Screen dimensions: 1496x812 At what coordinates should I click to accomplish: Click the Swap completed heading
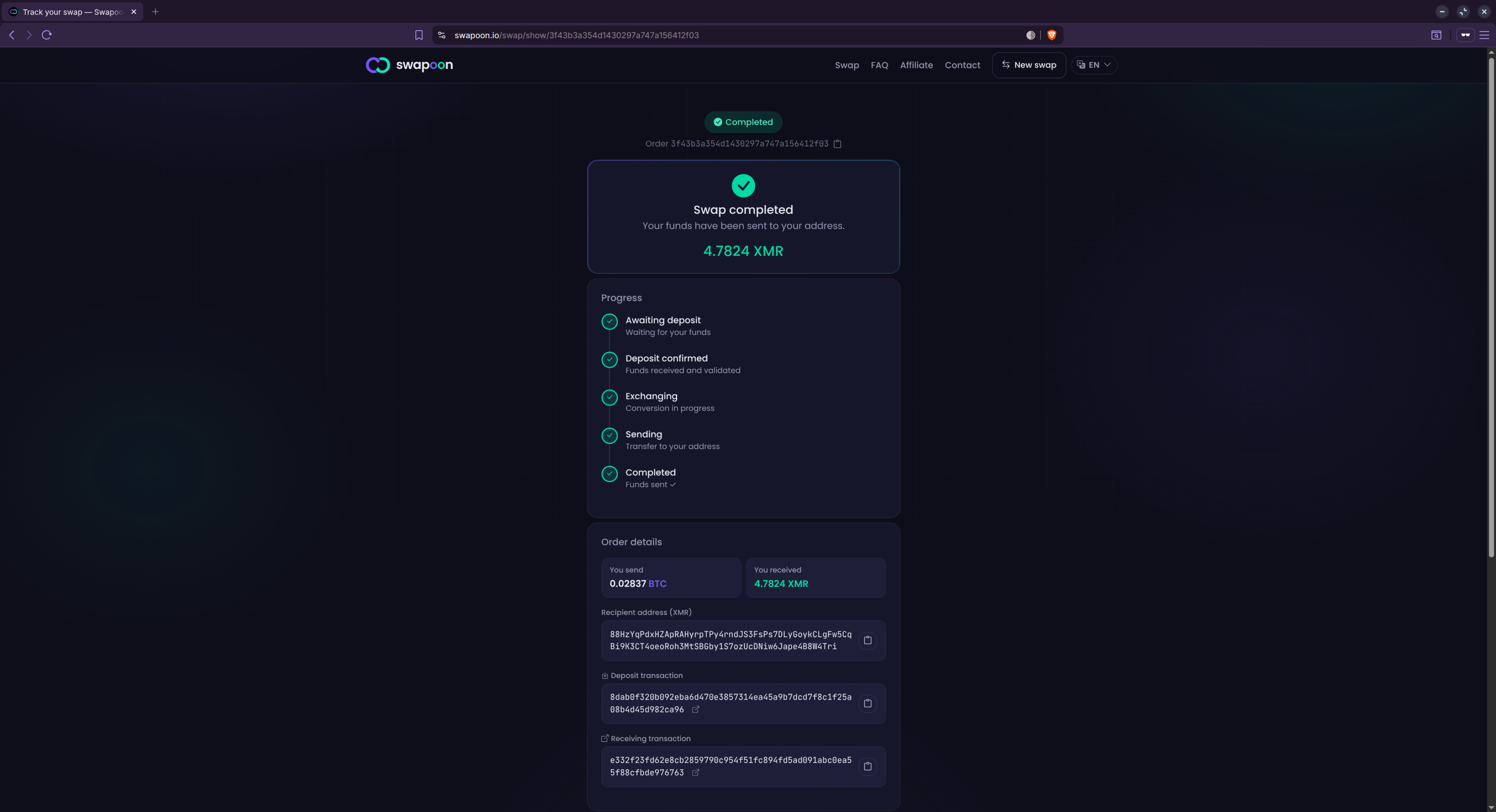[743, 210]
